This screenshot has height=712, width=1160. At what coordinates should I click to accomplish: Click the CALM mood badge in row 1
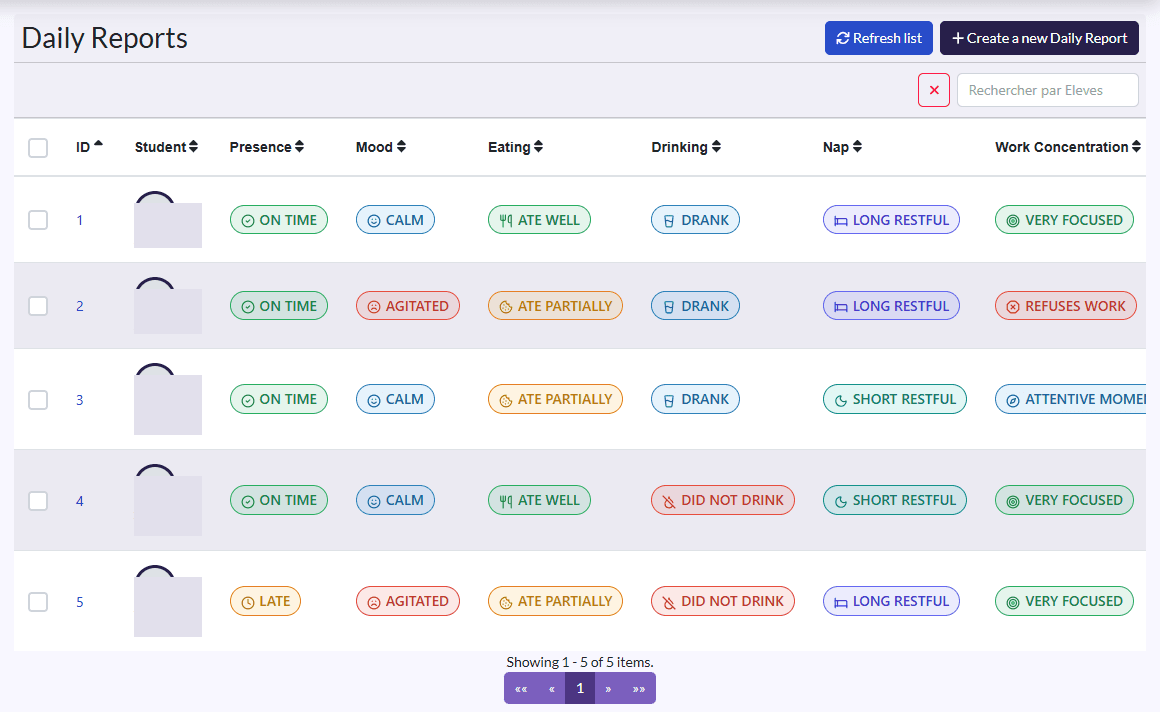(x=395, y=220)
